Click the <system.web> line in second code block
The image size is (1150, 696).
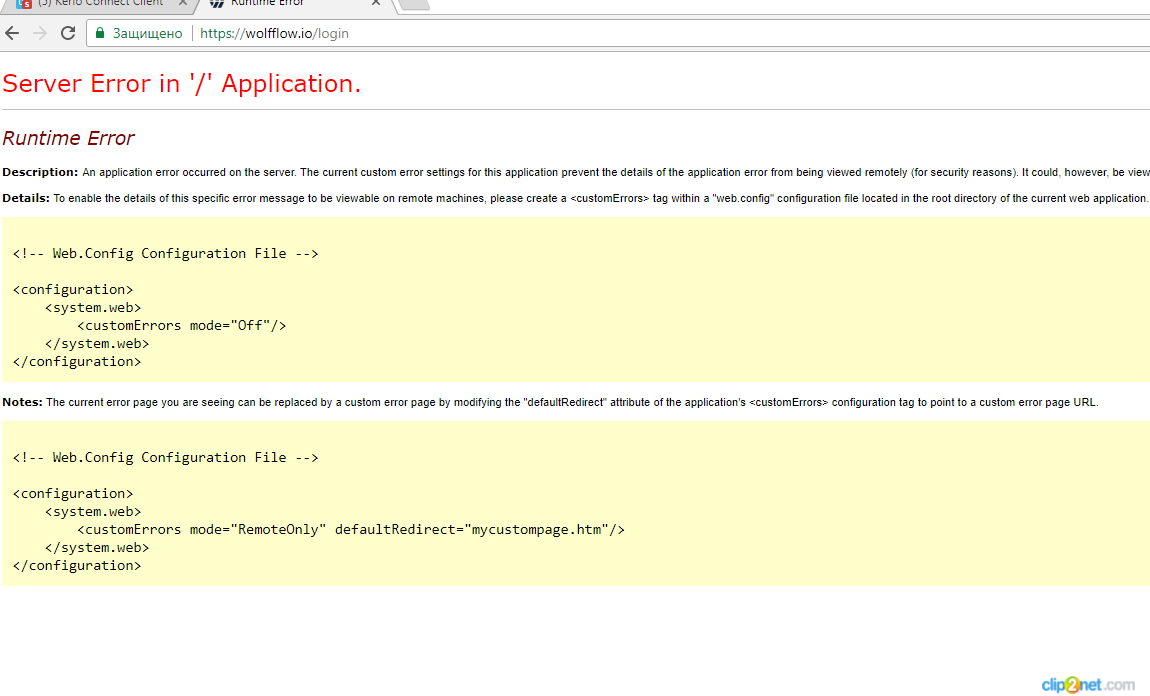[x=93, y=512]
